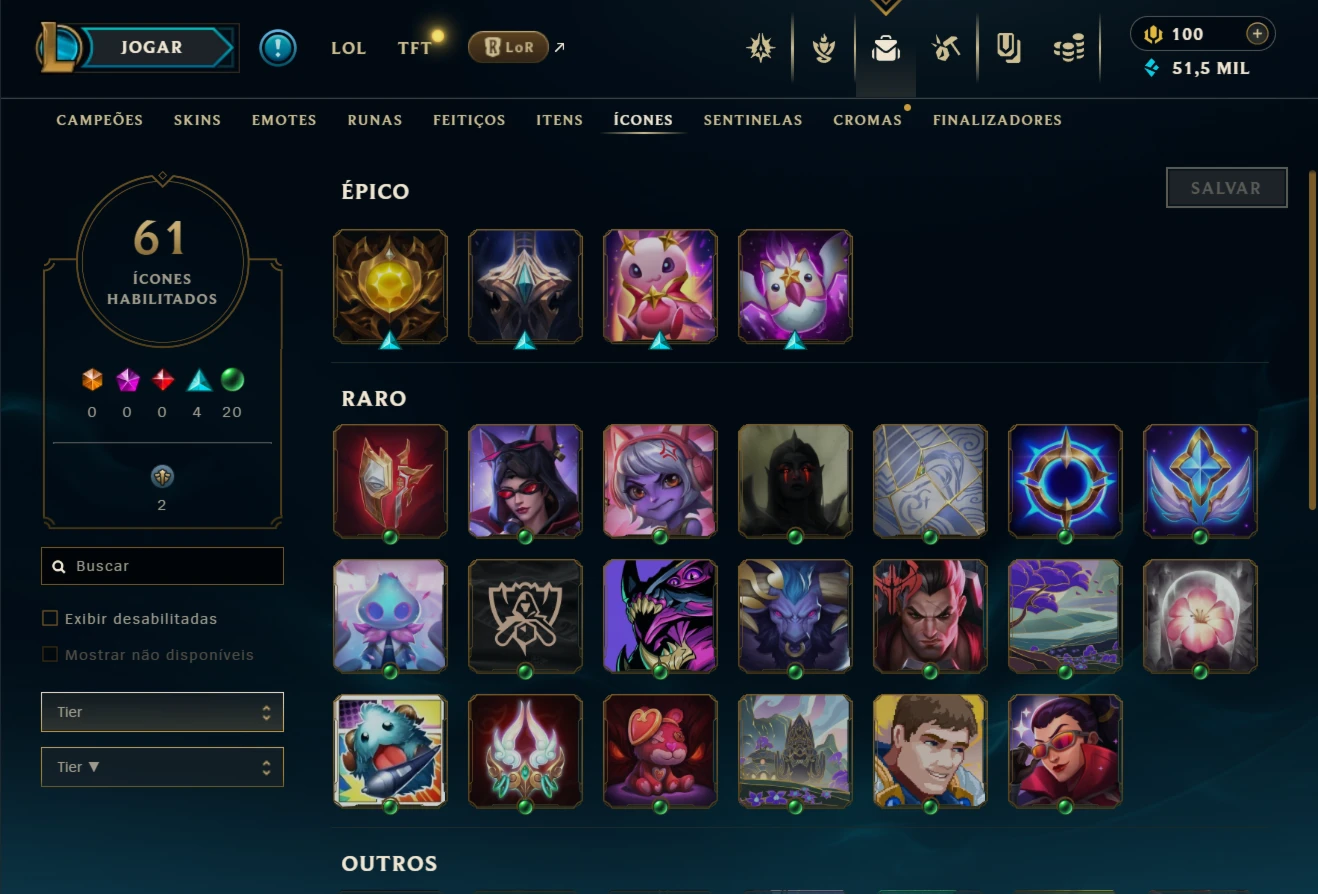Open the Loot hammer icon
This screenshot has height=894, width=1318.
[946, 48]
